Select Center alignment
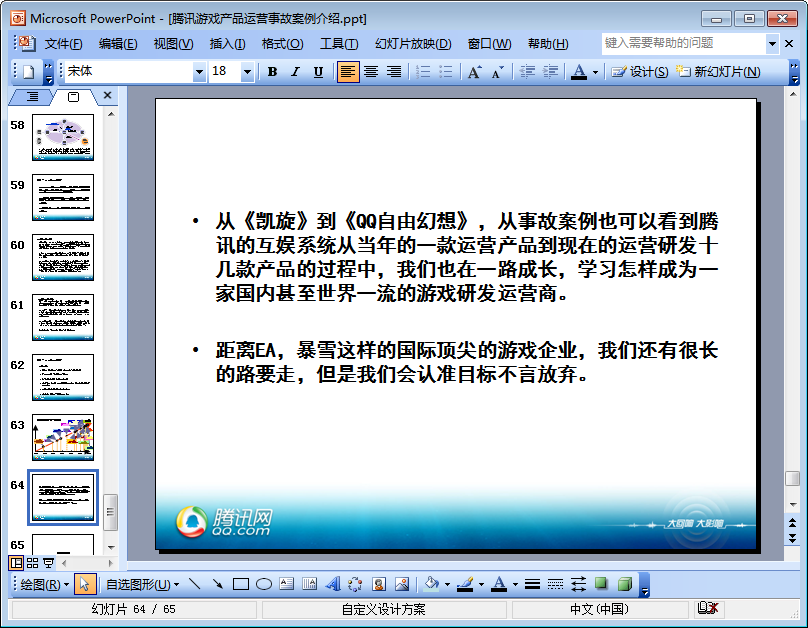 (x=371, y=72)
